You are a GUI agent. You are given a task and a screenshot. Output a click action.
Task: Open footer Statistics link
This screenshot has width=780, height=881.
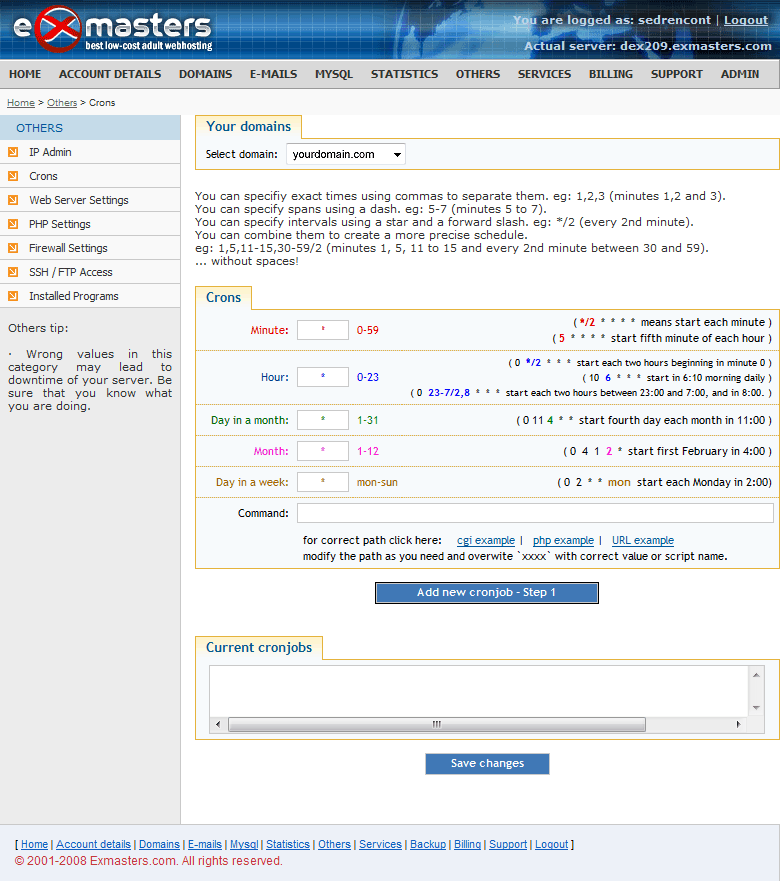point(288,844)
